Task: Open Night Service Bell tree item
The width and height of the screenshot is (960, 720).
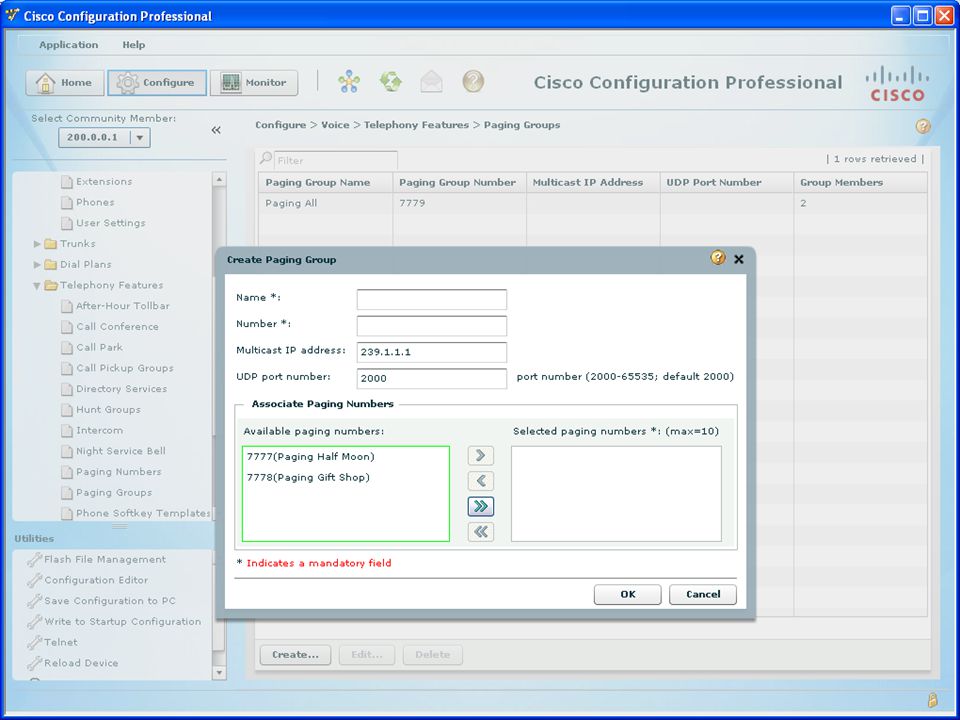Action: coord(114,452)
